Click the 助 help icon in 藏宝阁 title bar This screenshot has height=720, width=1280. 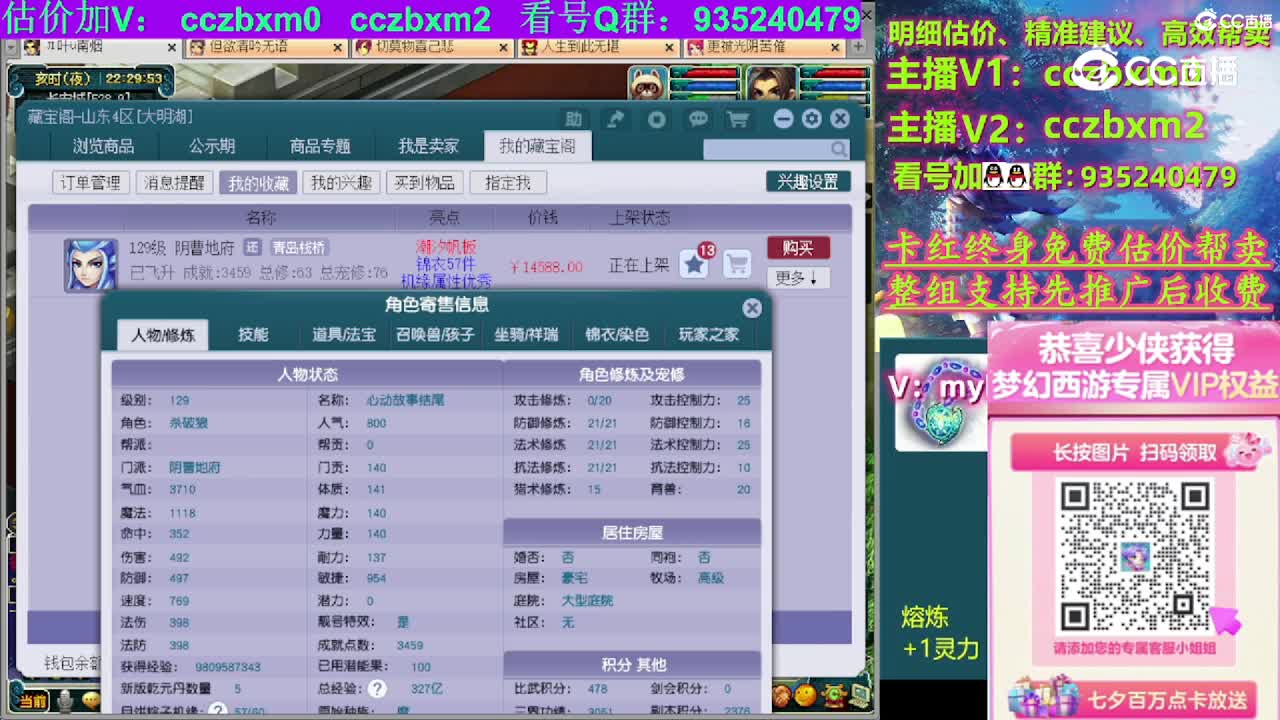click(573, 119)
